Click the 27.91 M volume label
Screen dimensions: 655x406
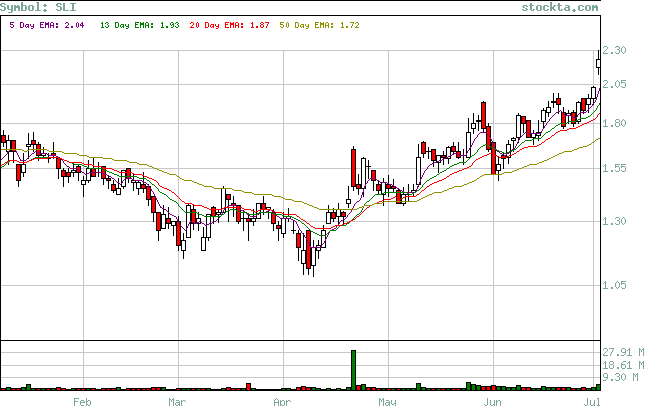point(623,353)
